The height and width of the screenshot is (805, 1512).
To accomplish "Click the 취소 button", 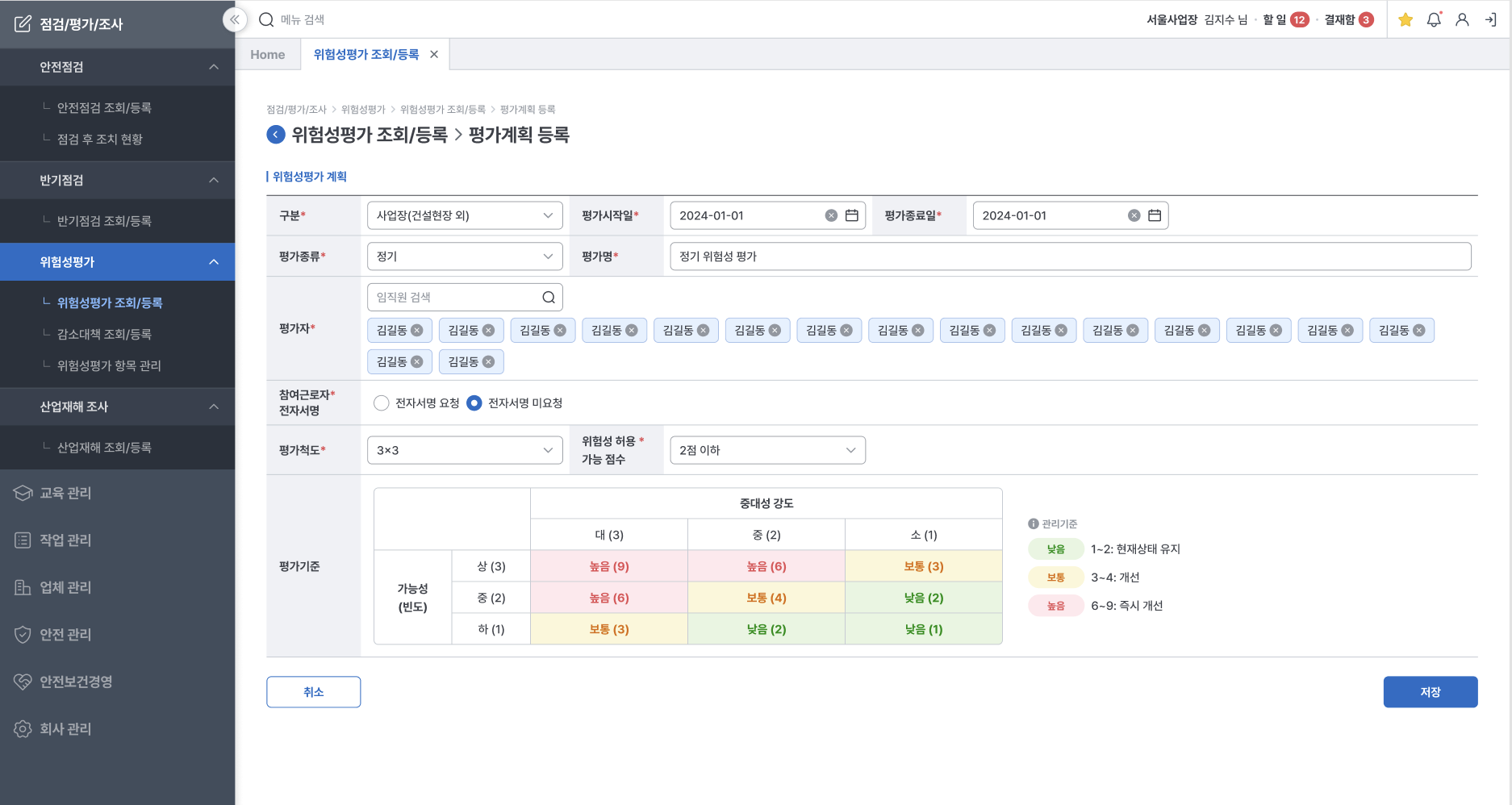I will coord(313,692).
